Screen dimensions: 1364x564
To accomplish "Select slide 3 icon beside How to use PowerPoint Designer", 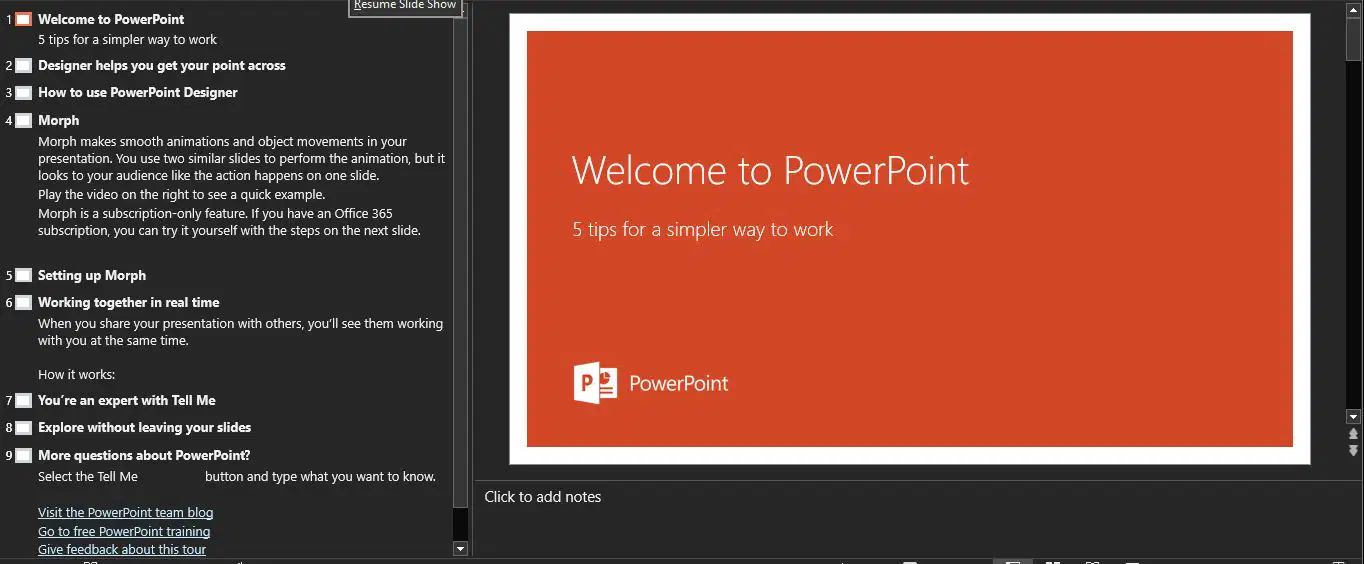I will pyautogui.click(x=24, y=93).
